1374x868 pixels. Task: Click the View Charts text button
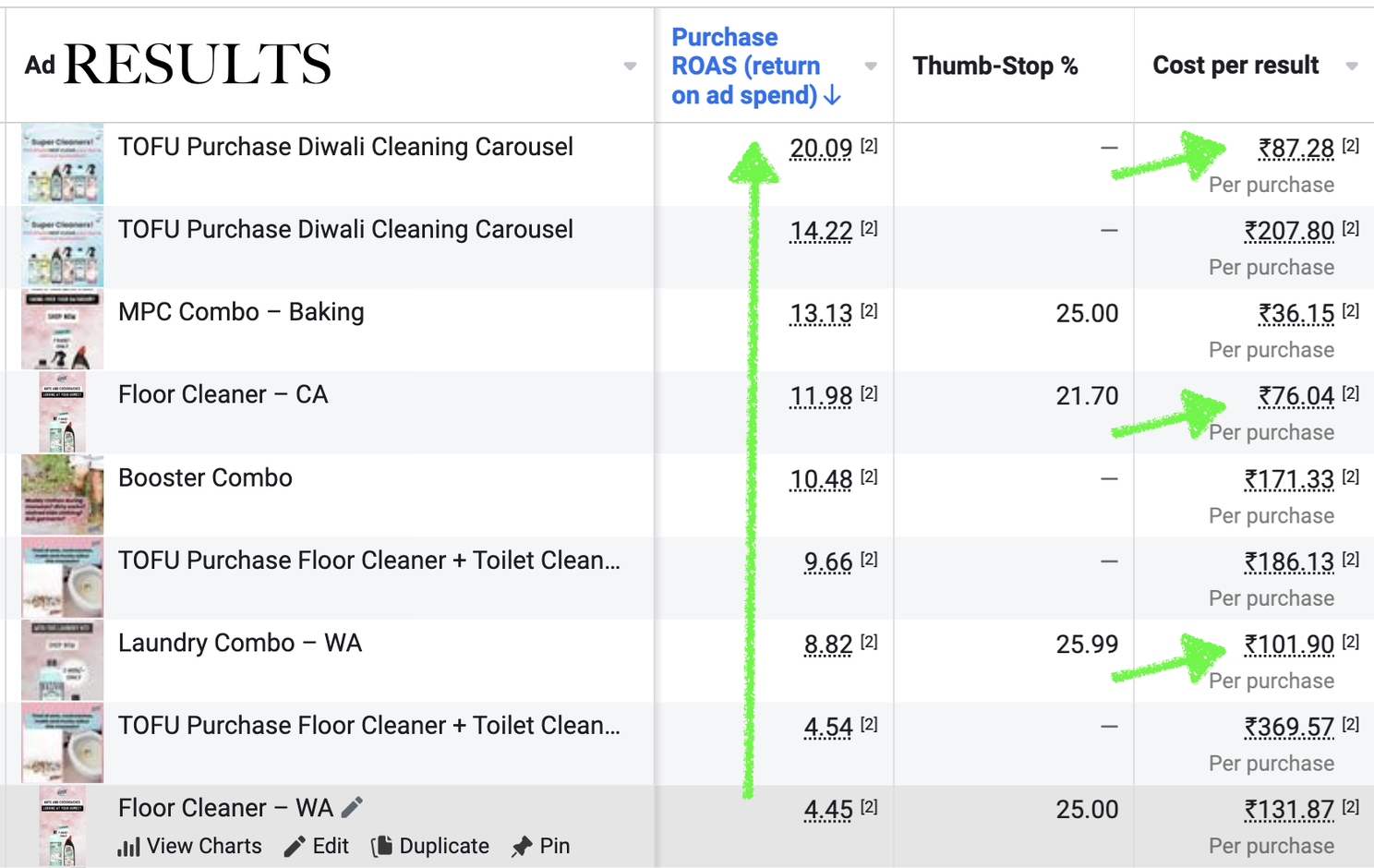pyautogui.click(x=204, y=846)
